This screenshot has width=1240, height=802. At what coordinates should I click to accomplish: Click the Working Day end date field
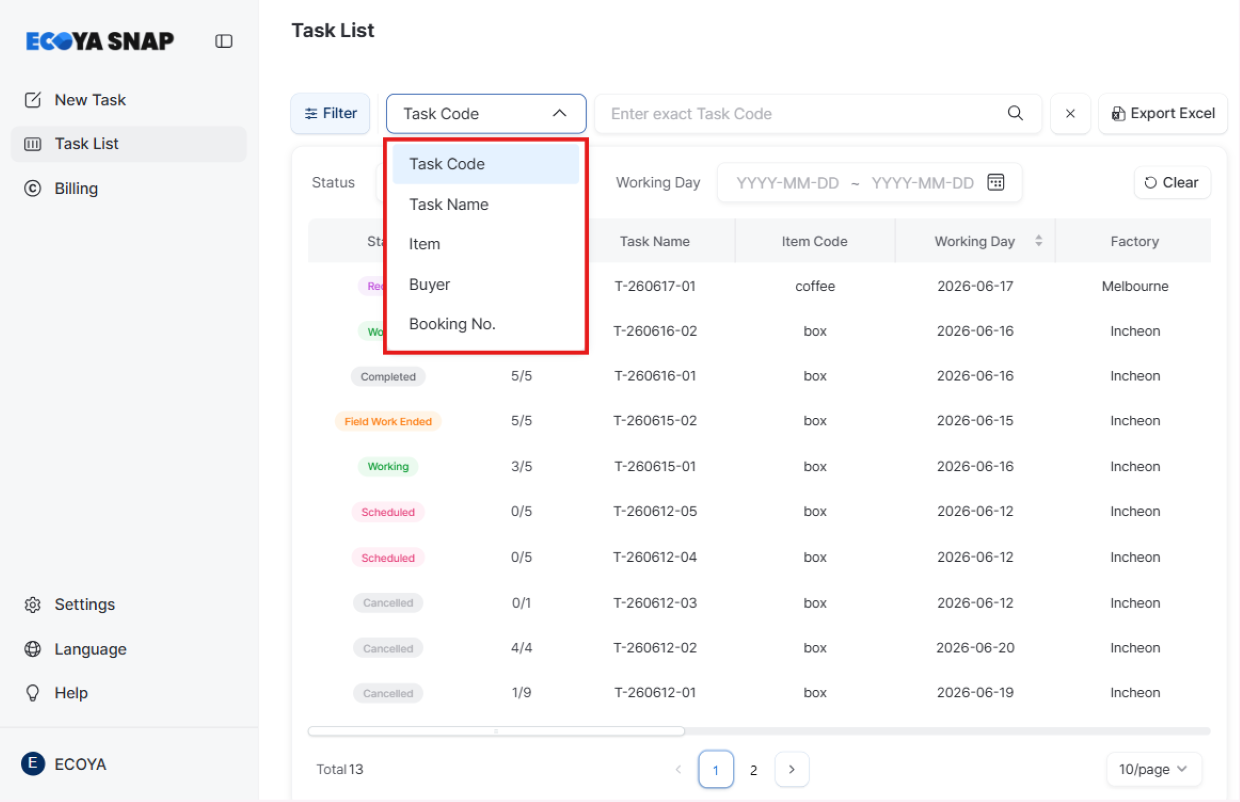tap(922, 183)
